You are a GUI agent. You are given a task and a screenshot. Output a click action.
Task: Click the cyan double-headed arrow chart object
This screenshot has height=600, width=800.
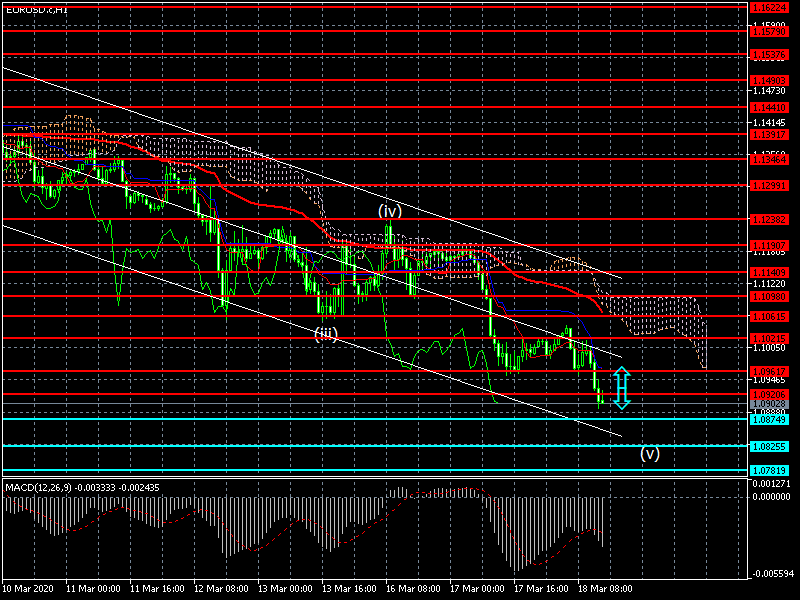tap(621, 388)
